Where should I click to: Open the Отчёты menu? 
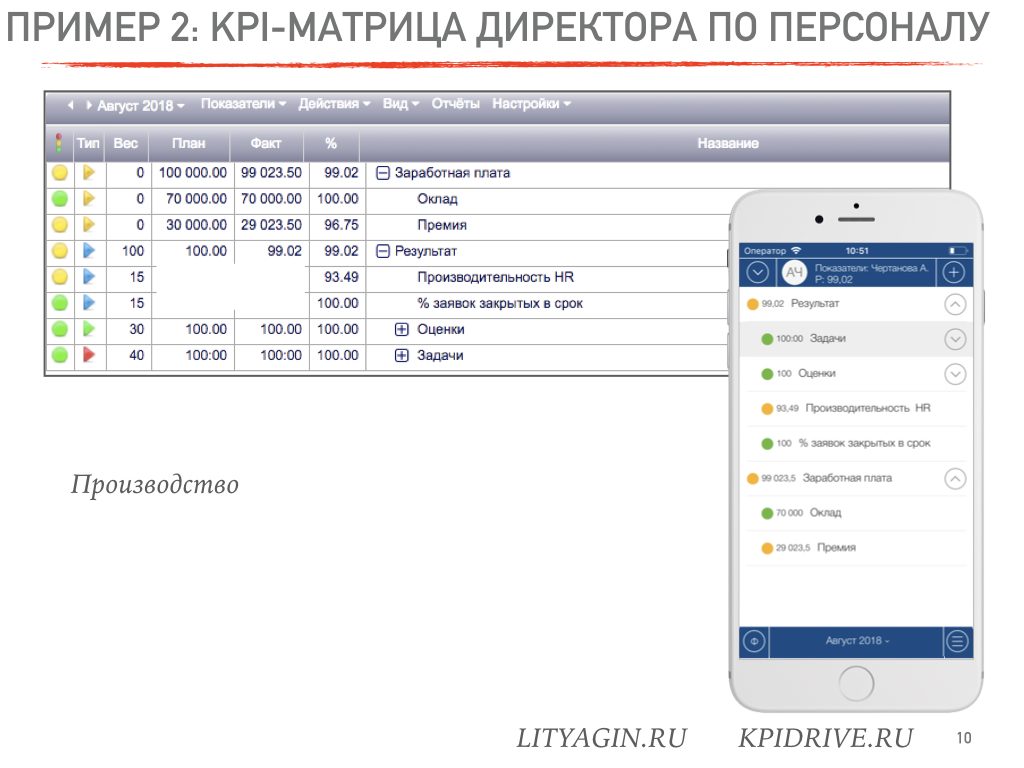click(455, 104)
